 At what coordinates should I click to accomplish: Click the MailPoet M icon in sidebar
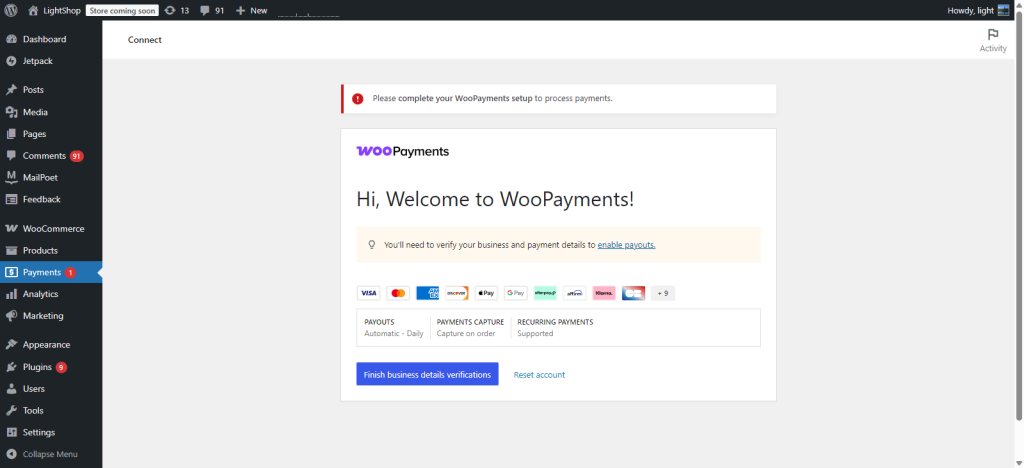point(11,177)
